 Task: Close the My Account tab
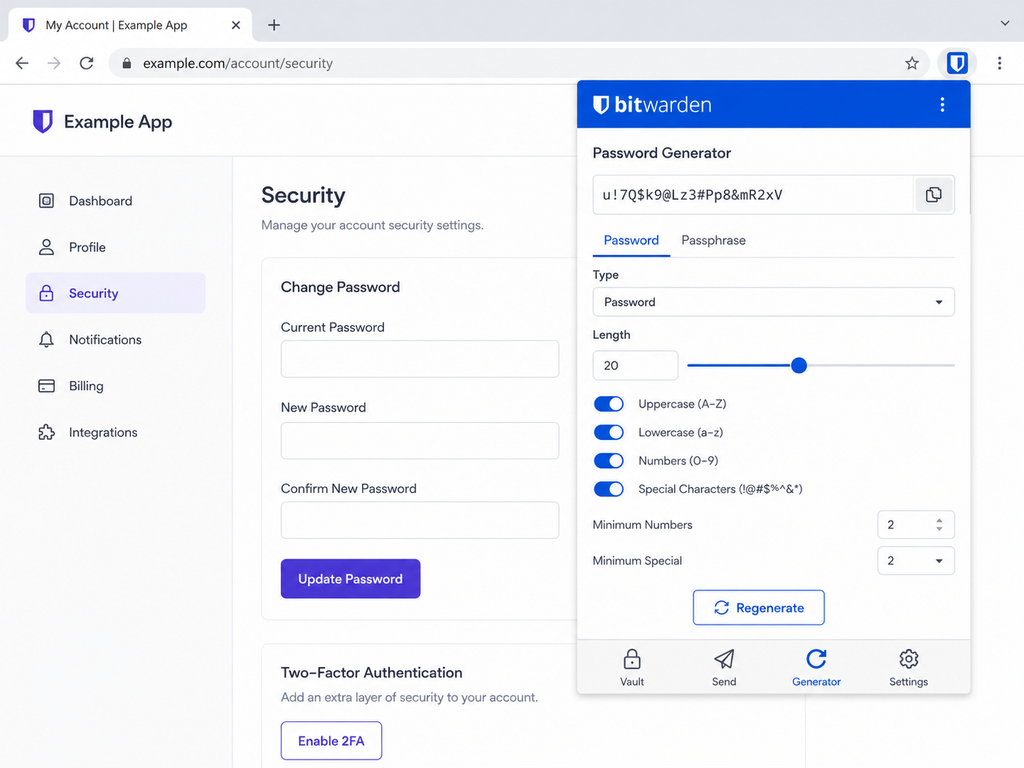click(x=236, y=25)
